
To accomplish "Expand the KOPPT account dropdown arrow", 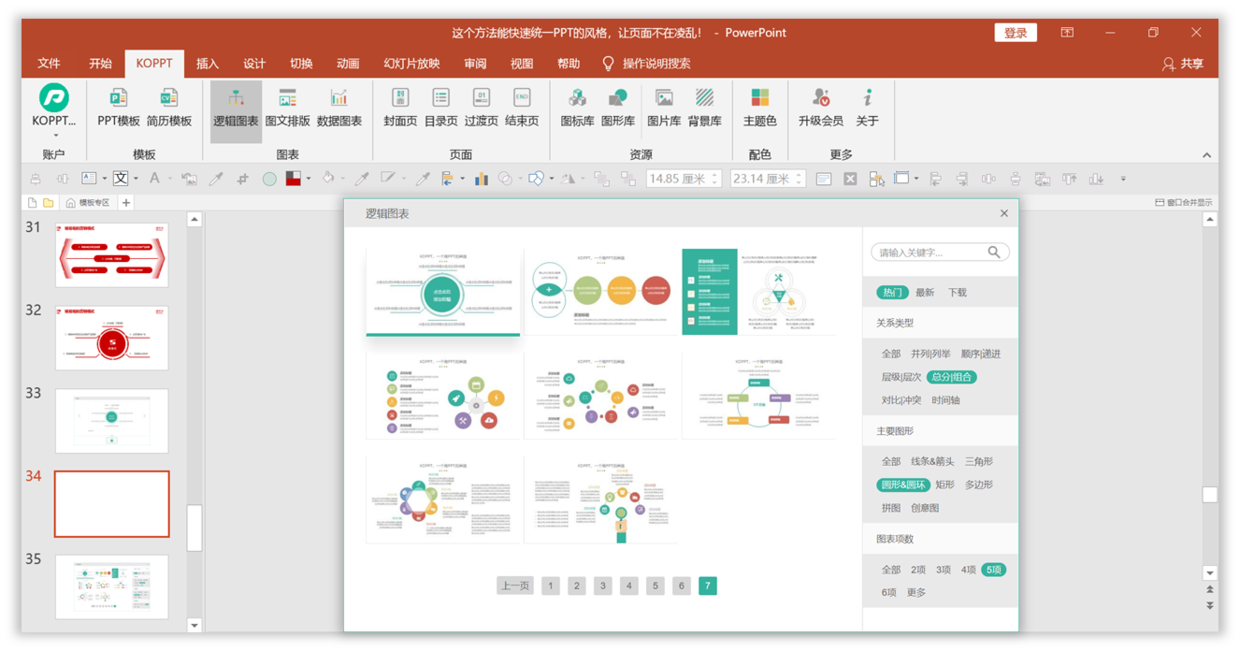I will 56,135.
